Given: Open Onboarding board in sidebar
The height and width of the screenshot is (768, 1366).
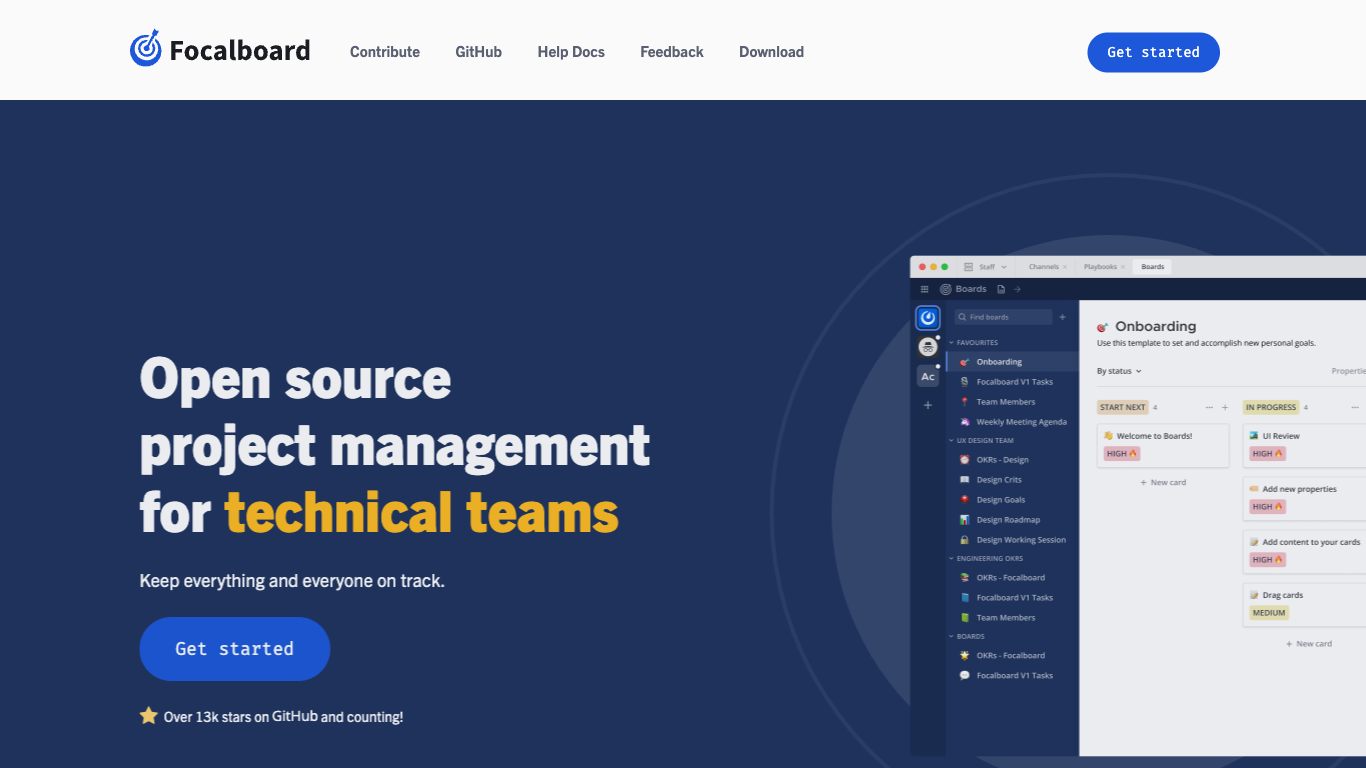Looking at the screenshot, I should coord(1013,362).
